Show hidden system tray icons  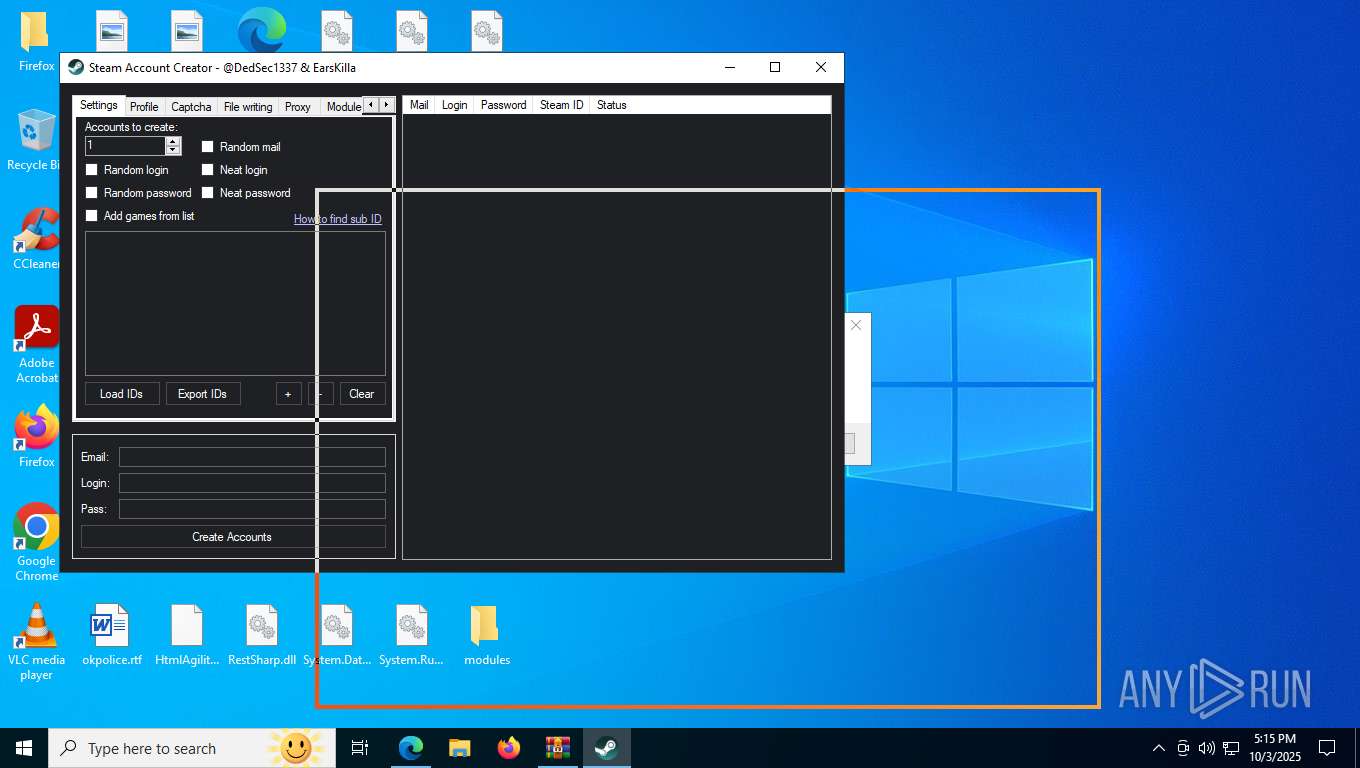click(1159, 748)
